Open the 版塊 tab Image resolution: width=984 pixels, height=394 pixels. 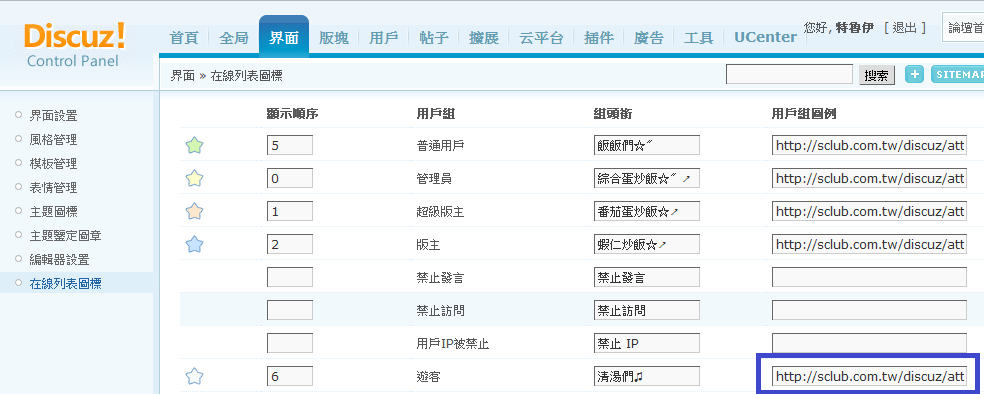click(333, 38)
